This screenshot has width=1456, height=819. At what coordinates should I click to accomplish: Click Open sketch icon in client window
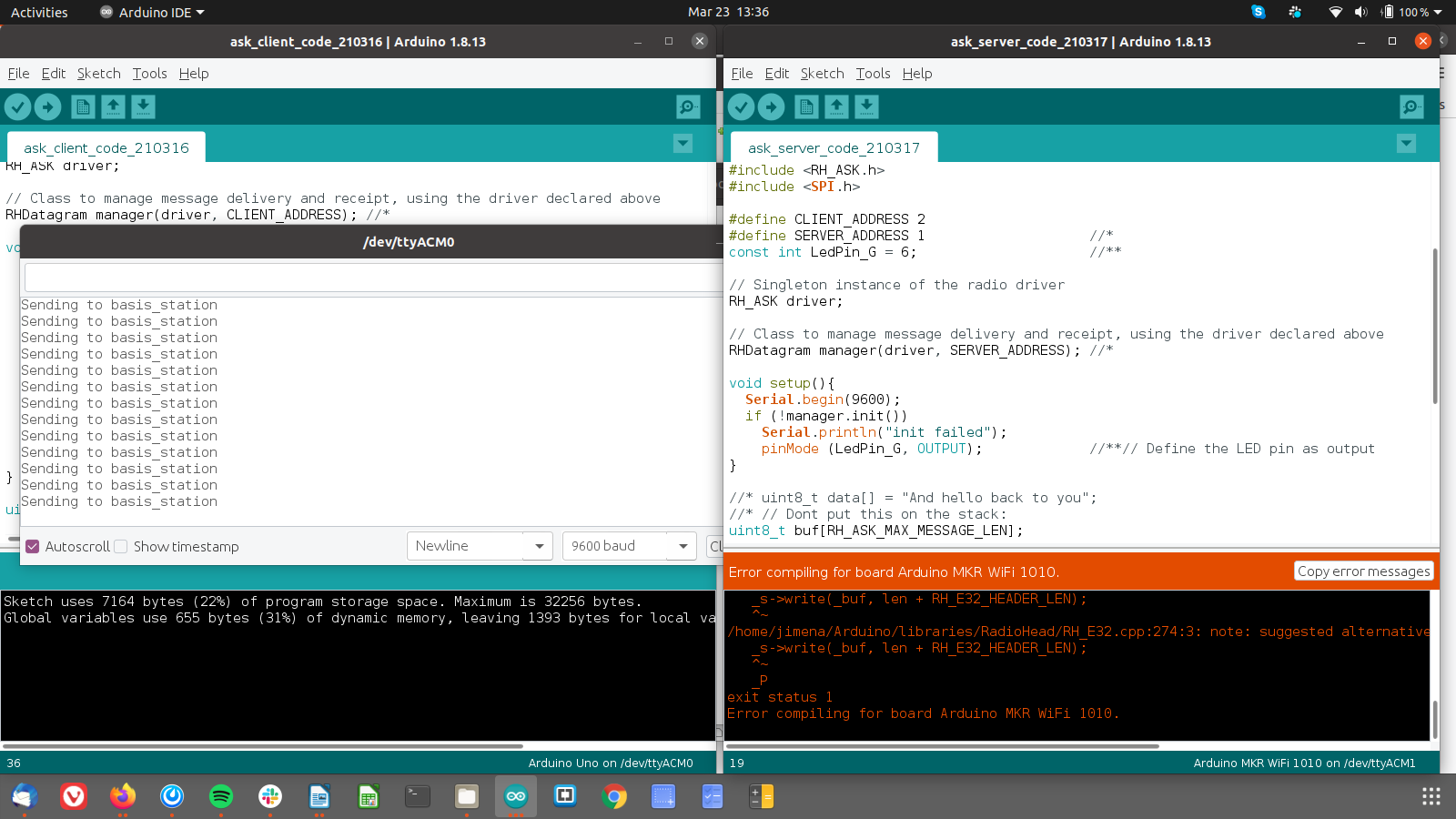coord(113,107)
